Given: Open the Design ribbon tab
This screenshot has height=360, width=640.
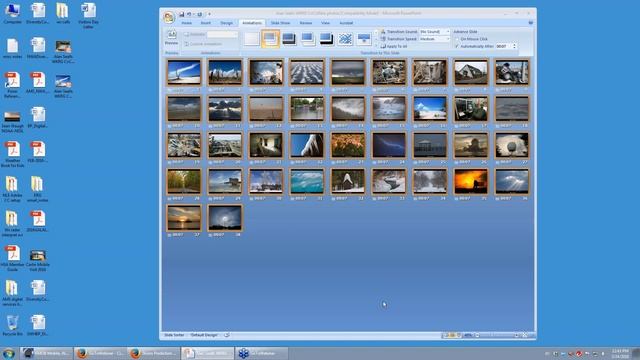Looking at the screenshot, I should point(226,23).
